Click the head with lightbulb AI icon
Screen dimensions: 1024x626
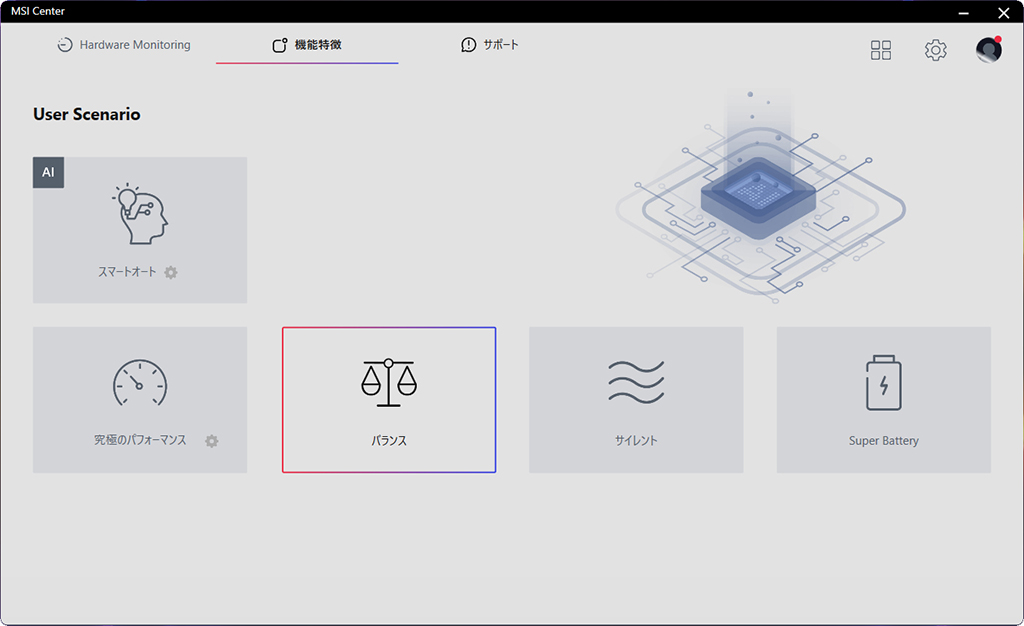click(x=140, y=214)
